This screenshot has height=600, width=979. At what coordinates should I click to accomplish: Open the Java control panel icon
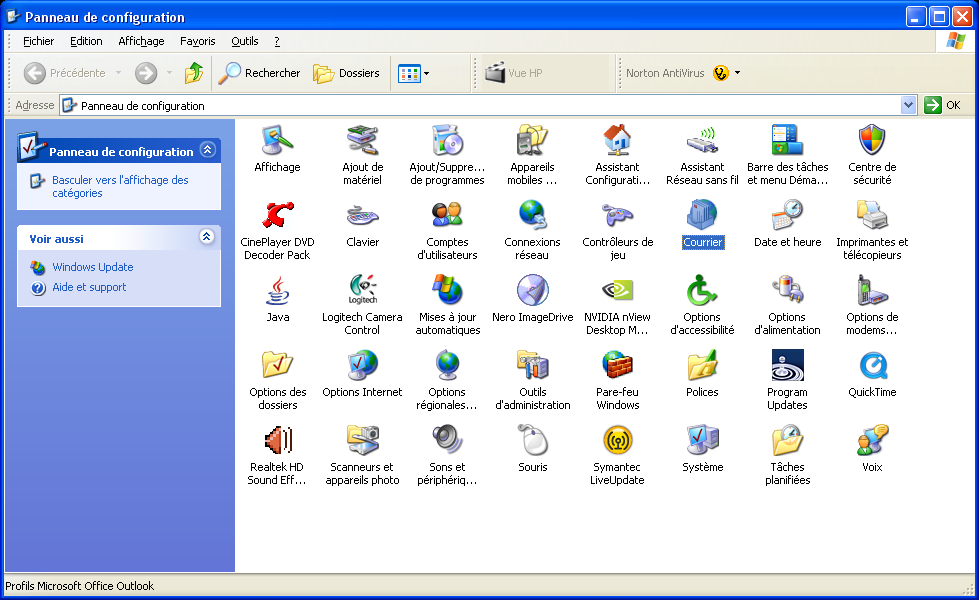point(277,291)
